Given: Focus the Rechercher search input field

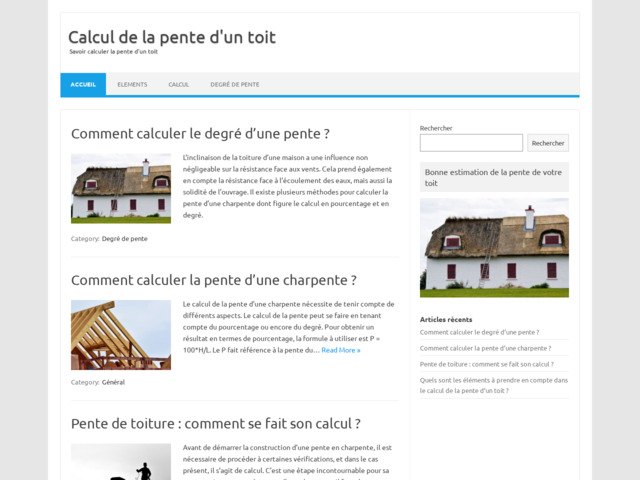Looking at the screenshot, I should (x=471, y=143).
